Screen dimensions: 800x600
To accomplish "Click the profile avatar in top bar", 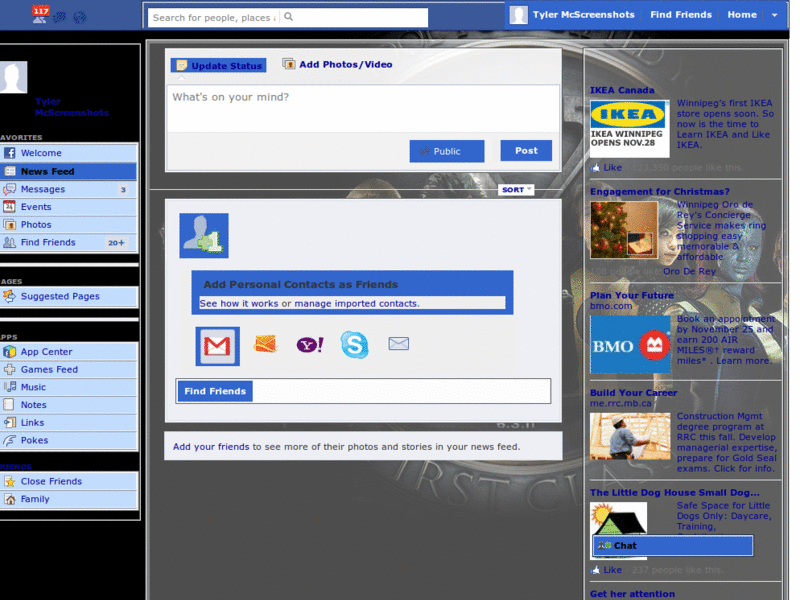I will coord(518,15).
